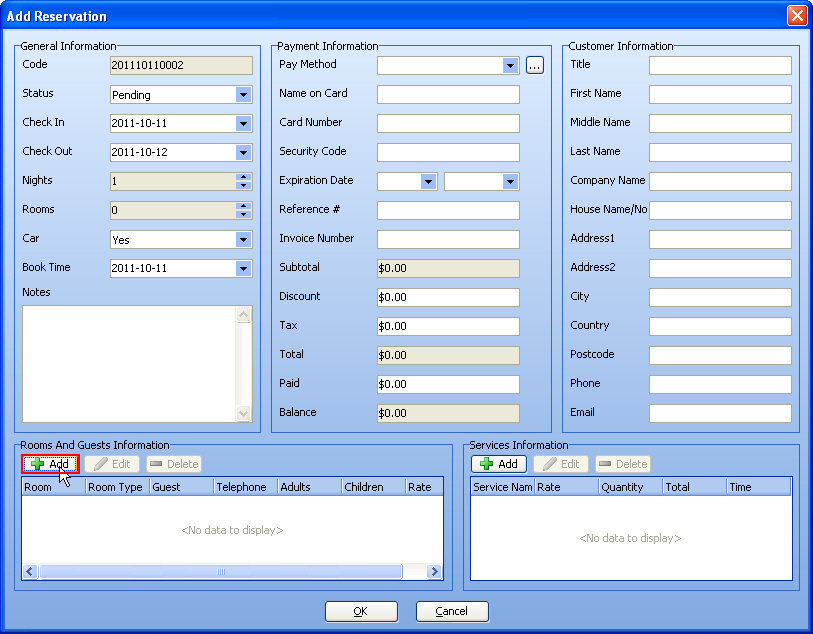Image resolution: width=813 pixels, height=634 pixels.
Task: Click the Quantity column header in services
Action: (x=629, y=487)
